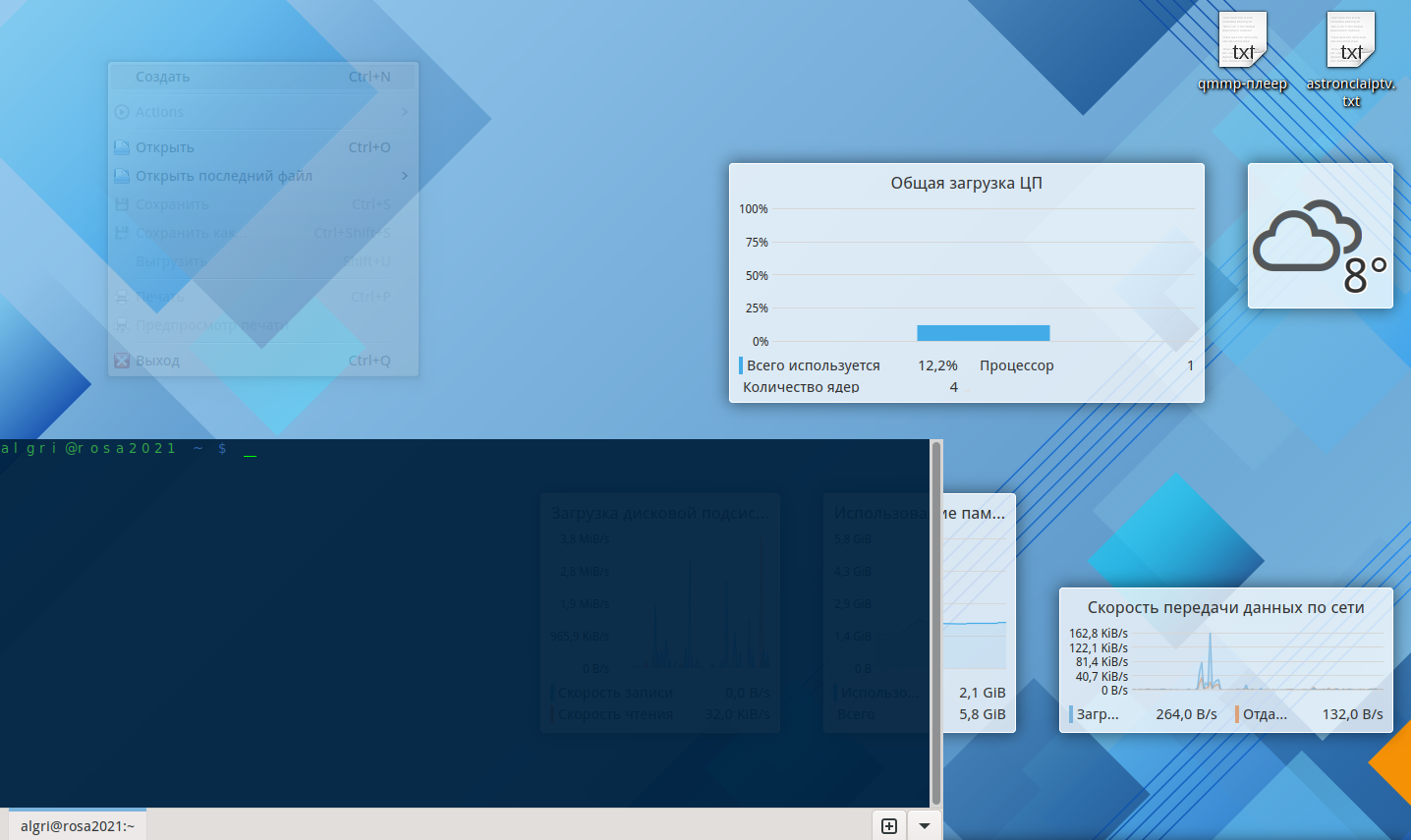This screenshot has width=1411, height=840.
Task: Select Сохранить как... menu entry
Action: coord(262,233)
